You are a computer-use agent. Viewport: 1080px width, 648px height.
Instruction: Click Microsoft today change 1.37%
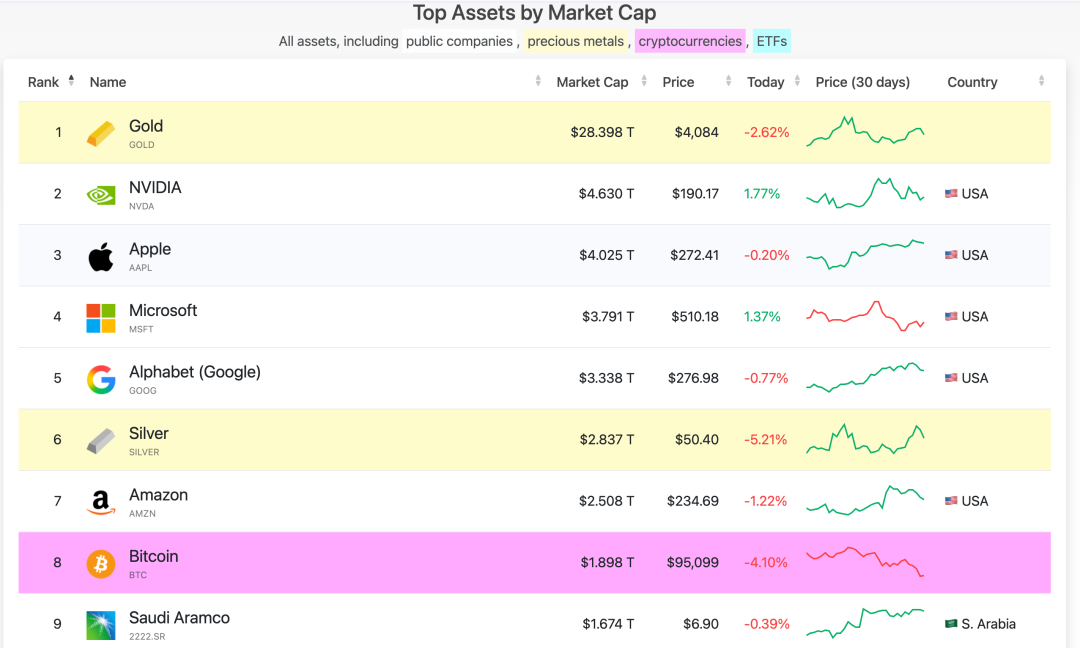pyautogui.click(x=762, y=317)
